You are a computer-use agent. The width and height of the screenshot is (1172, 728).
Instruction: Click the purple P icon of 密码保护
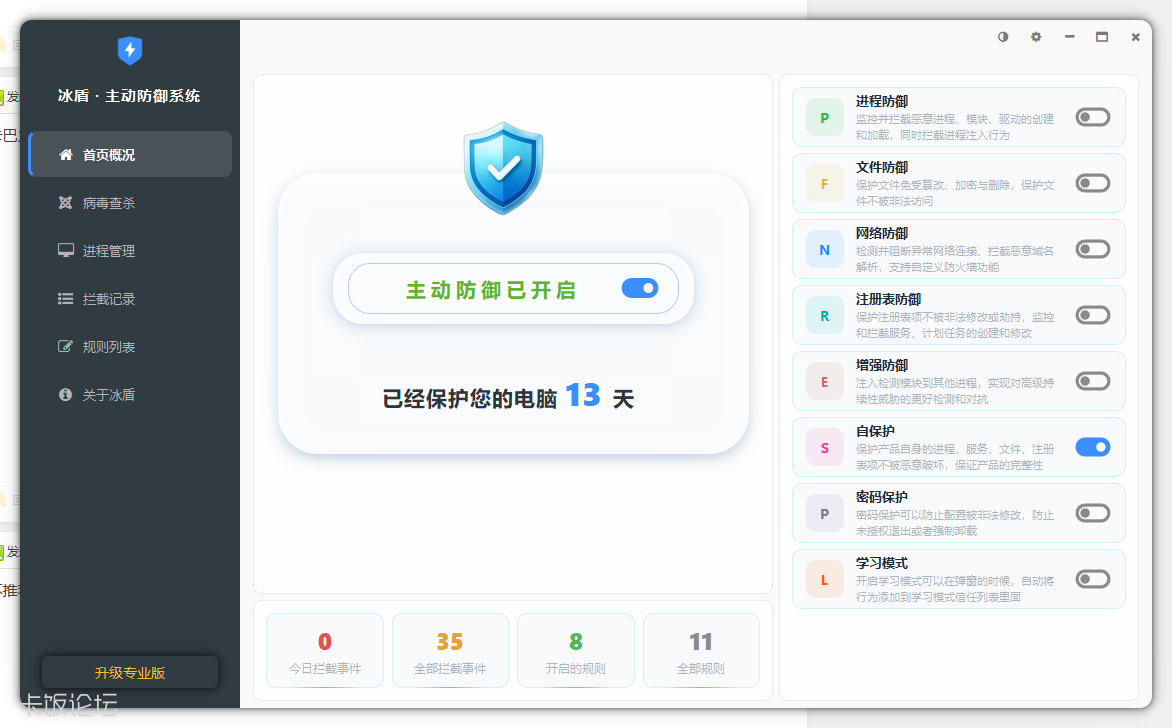point(824,513)
